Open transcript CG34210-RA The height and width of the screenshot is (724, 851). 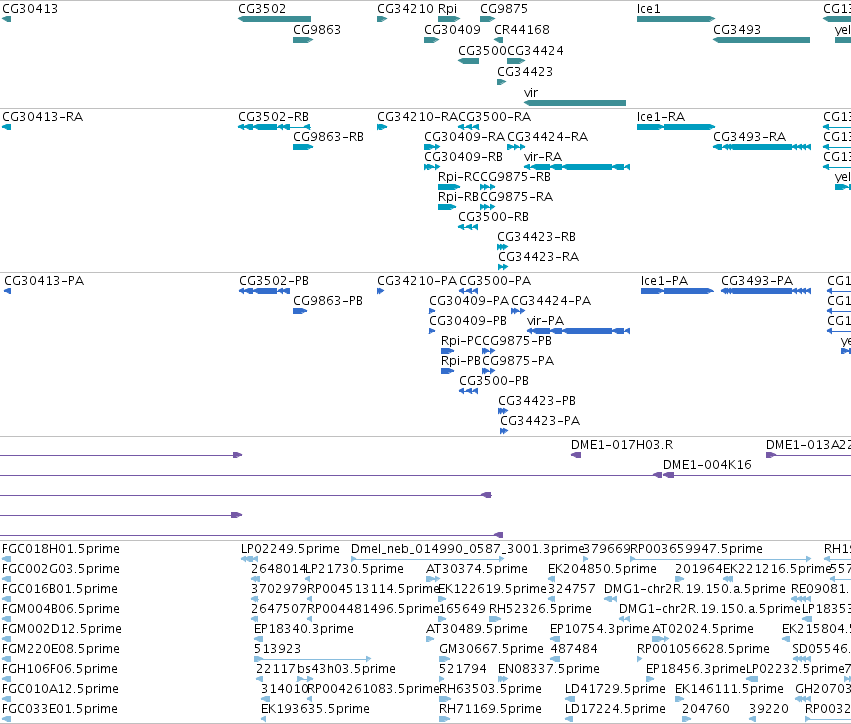click(x=418, y=117)
